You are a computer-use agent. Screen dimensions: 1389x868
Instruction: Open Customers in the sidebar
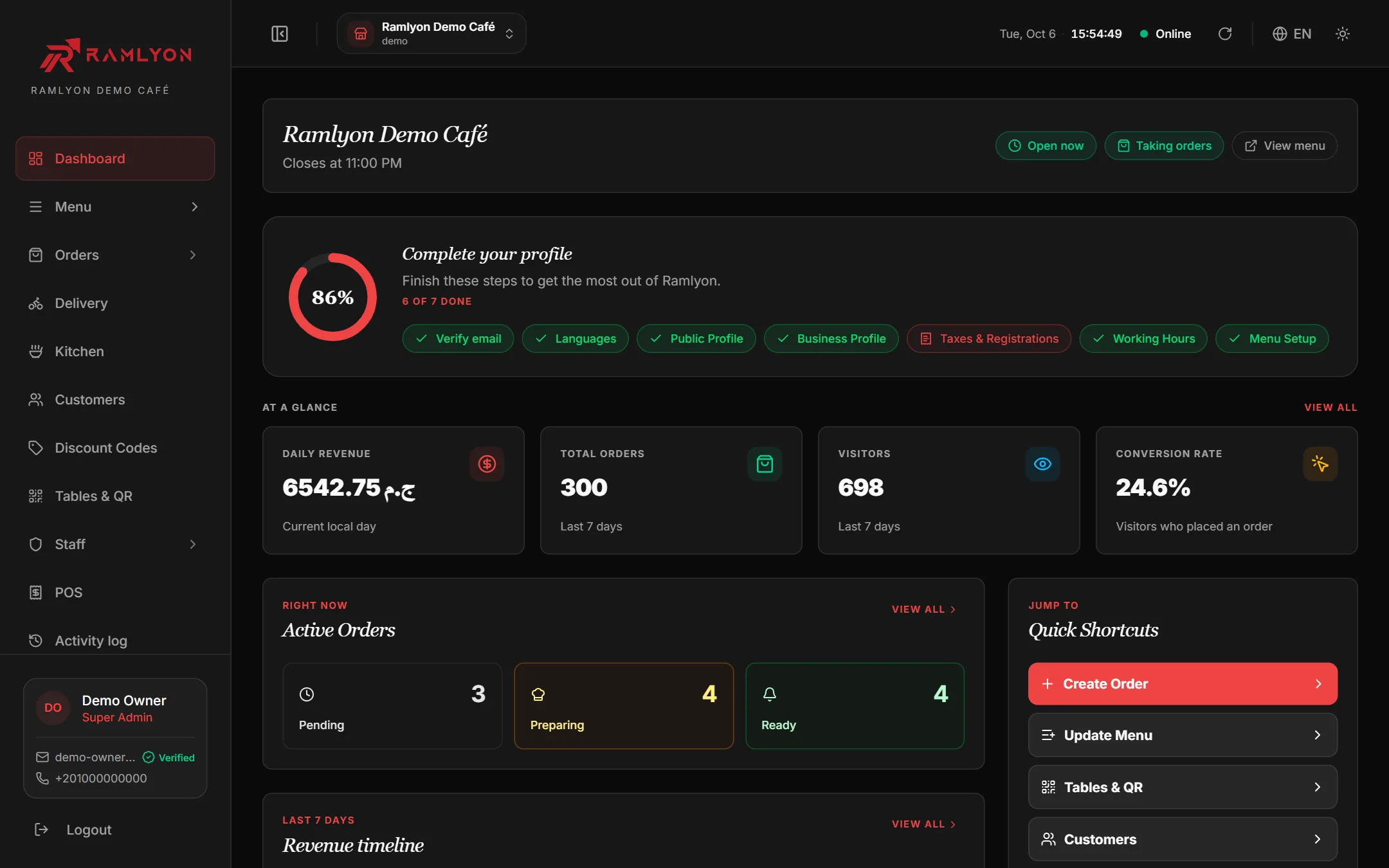click(x=115, y=399)
